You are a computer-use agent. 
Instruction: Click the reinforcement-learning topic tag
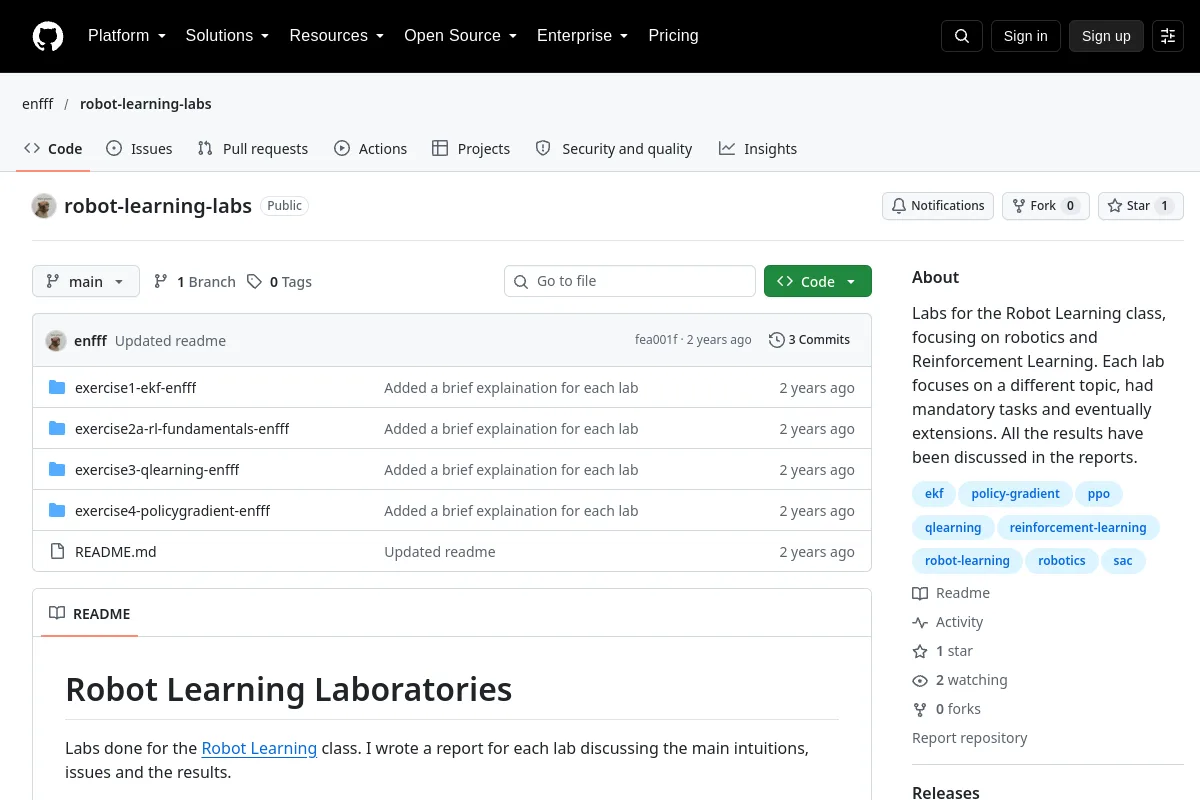coord(1078,528)
